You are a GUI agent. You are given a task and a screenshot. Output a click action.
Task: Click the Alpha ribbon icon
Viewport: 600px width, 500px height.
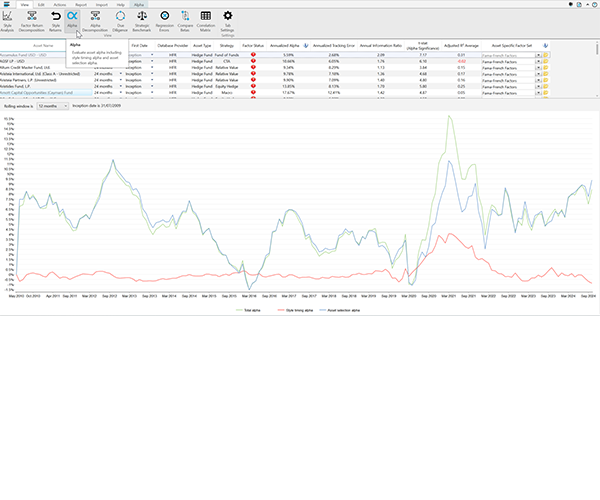click(72, 19)
